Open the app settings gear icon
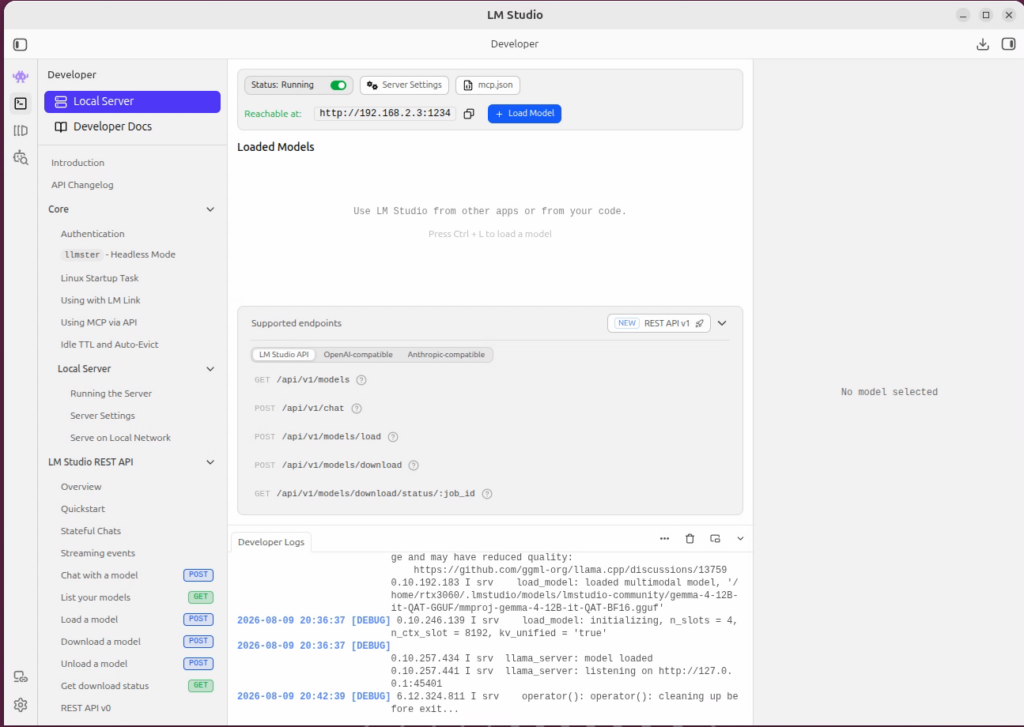Viewport: 1024px width, 727px height. pyautogui.click(x=20, y=705)
